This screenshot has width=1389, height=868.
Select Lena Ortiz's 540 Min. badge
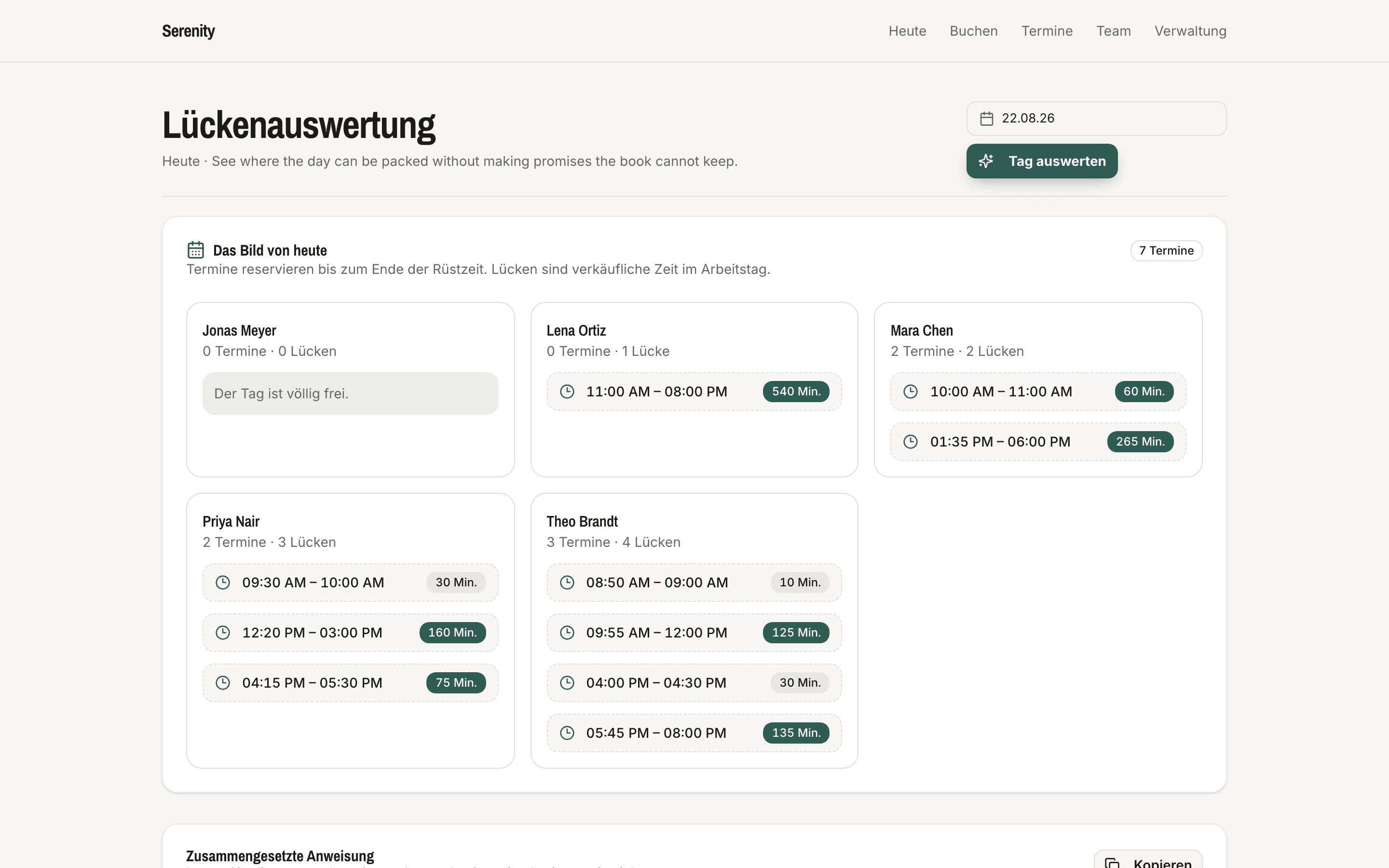[x=796, y=392]
